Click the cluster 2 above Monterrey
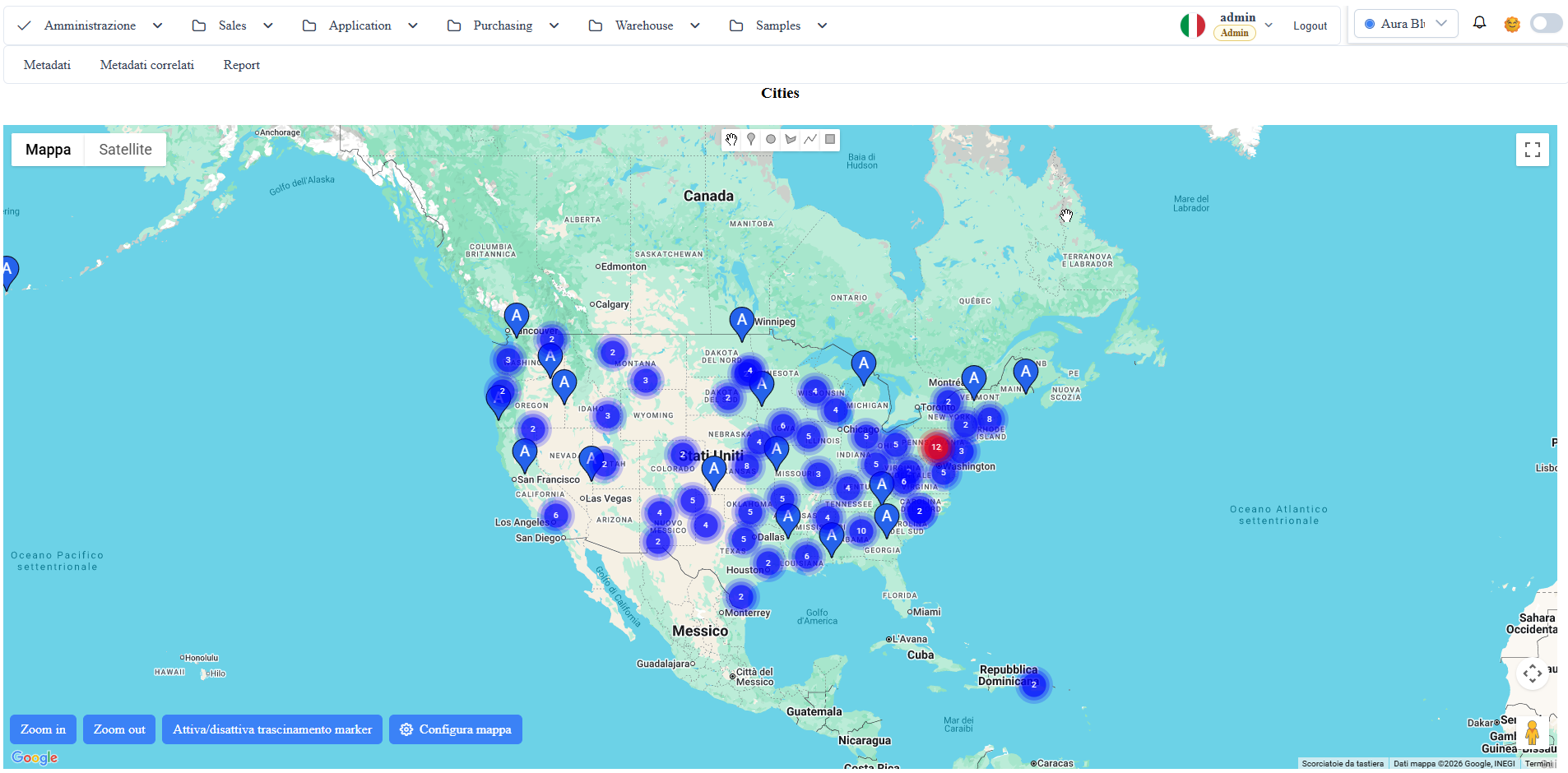 click(740, 597)
